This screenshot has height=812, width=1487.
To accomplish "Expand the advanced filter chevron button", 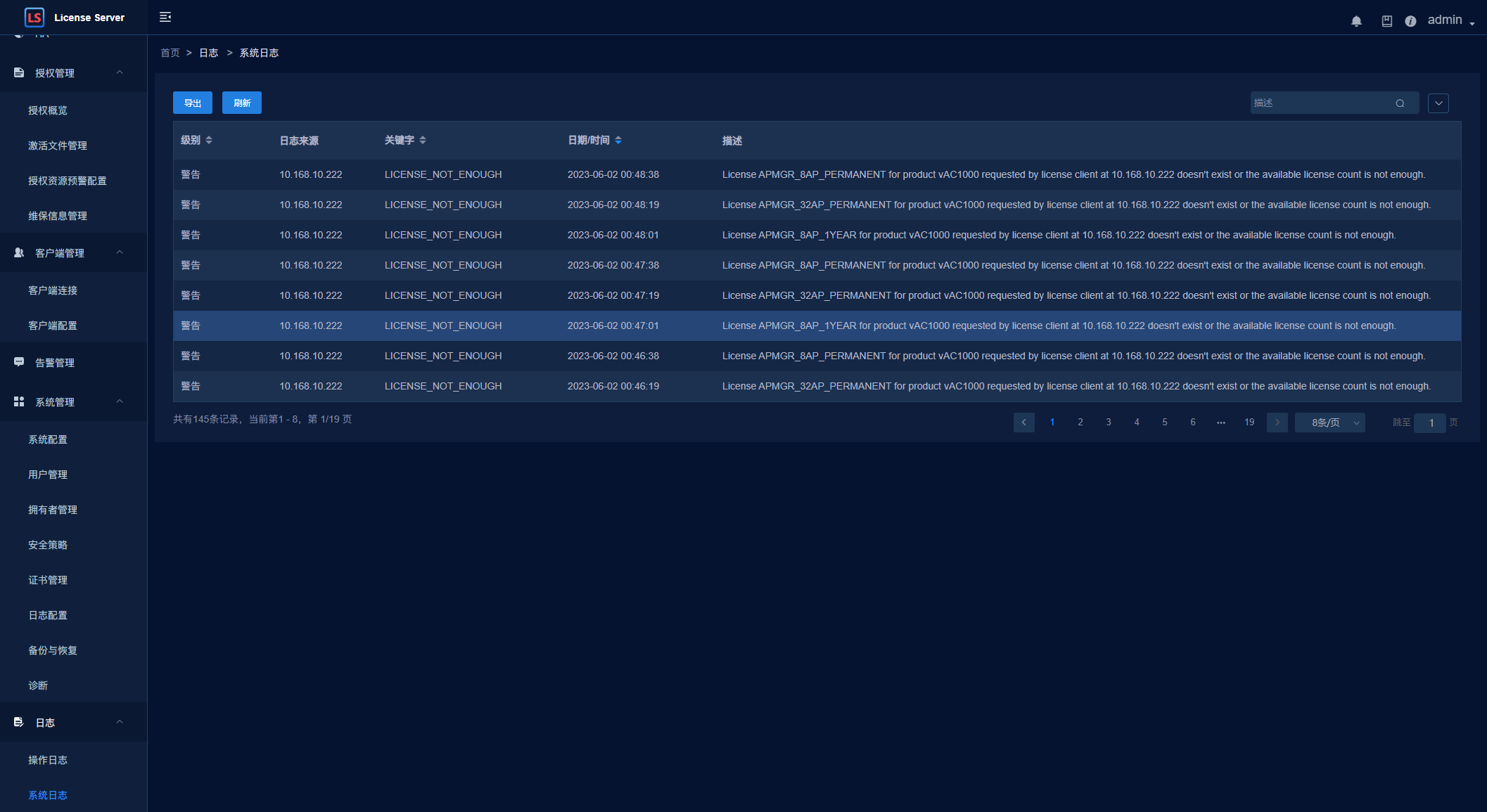I will 1438,103.
